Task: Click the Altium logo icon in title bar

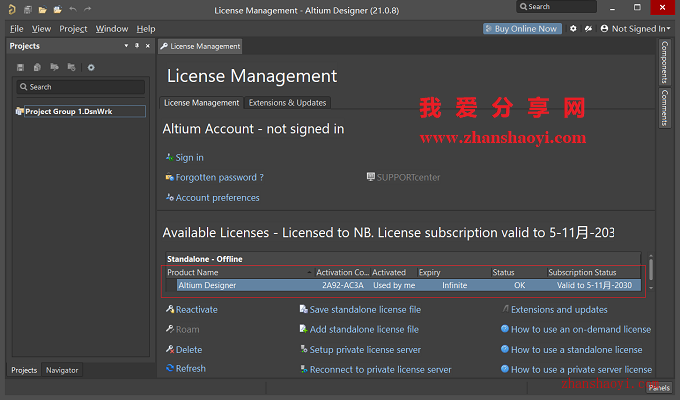Action: click(12, 9)
